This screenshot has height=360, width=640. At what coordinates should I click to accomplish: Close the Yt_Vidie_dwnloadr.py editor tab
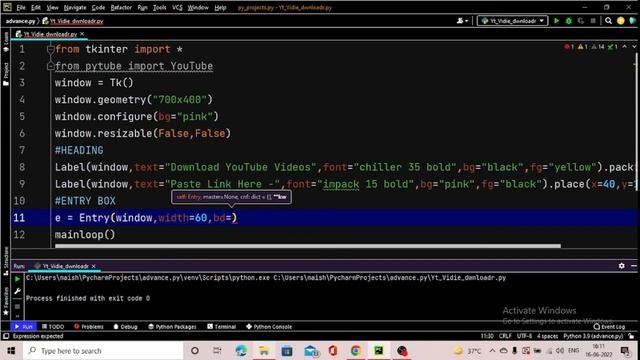[82, 34]
